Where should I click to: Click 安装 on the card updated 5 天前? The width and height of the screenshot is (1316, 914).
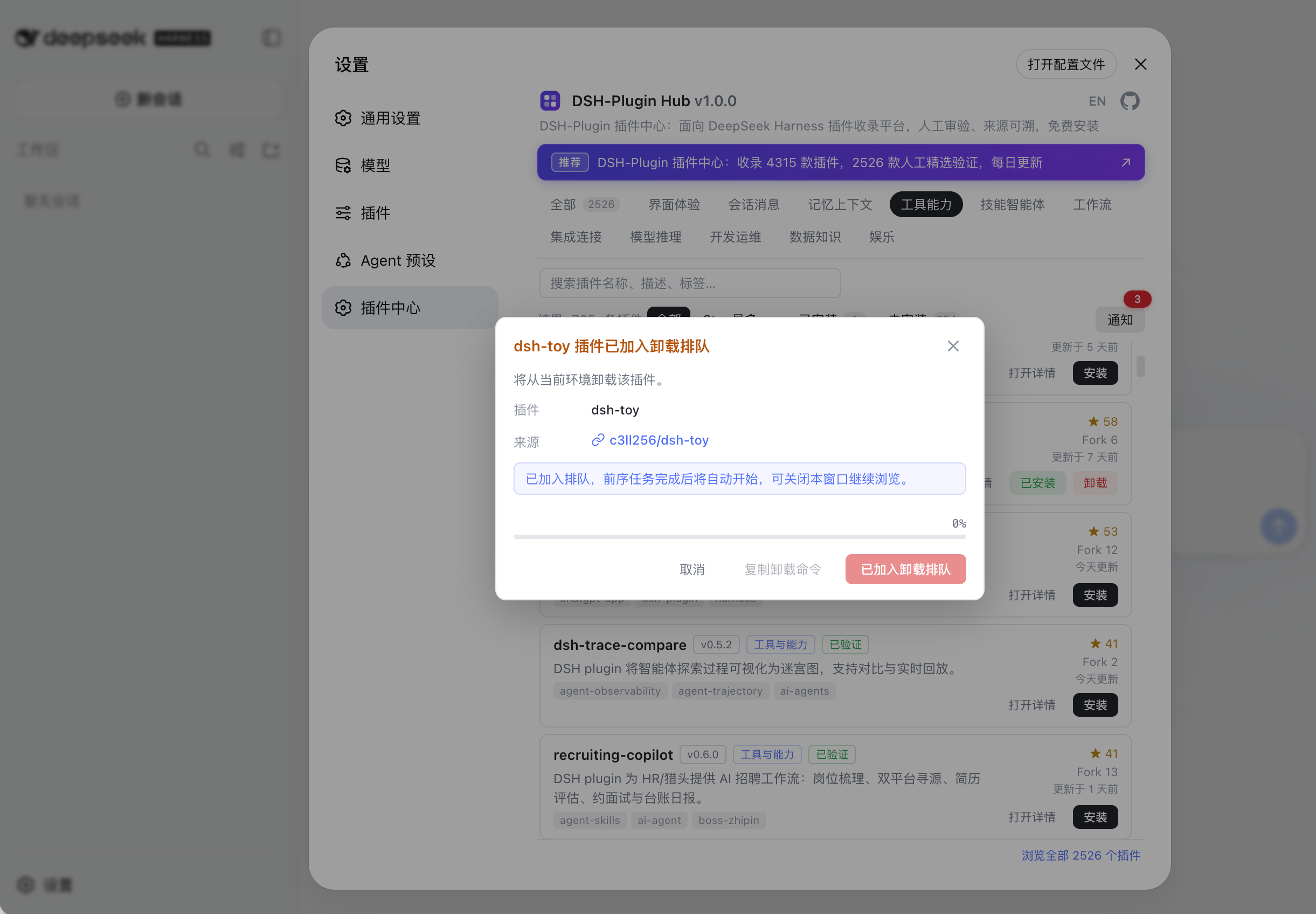tap(1095, 373)
